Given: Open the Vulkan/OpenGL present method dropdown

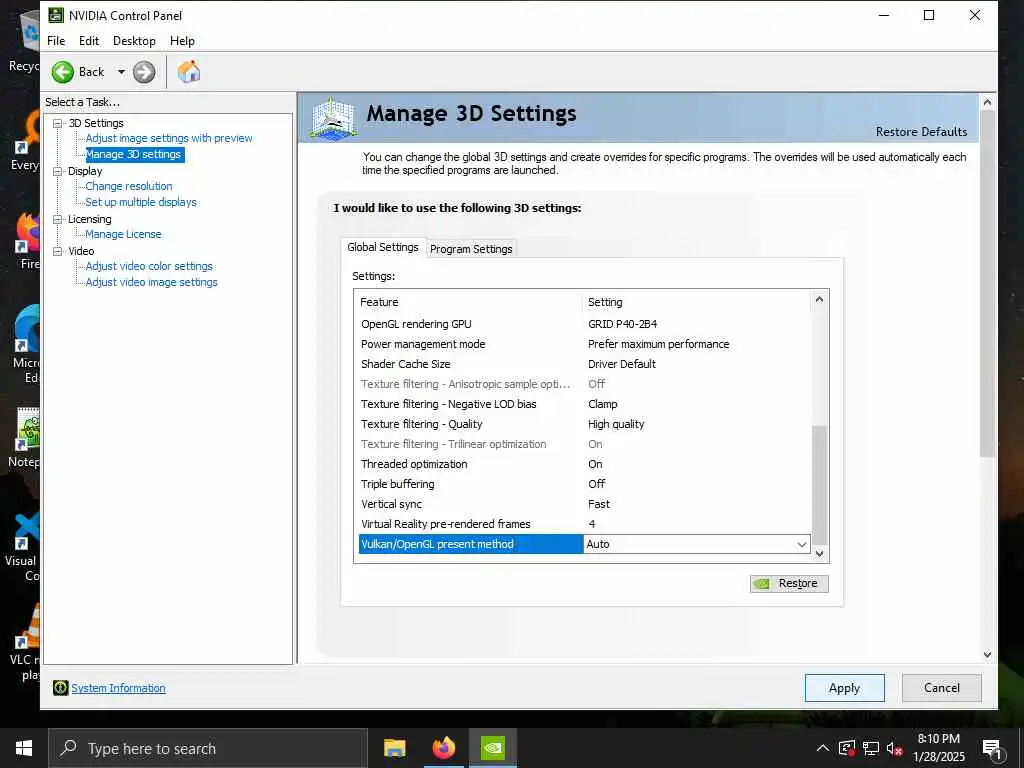Looking at the screenshot, I should click(x=801, y=544).
